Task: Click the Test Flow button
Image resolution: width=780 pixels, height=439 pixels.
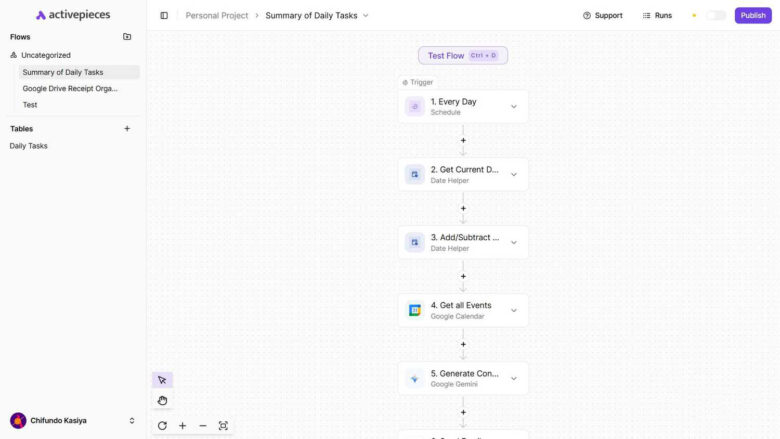Action: pyautogui.click(x=462, y=56)
